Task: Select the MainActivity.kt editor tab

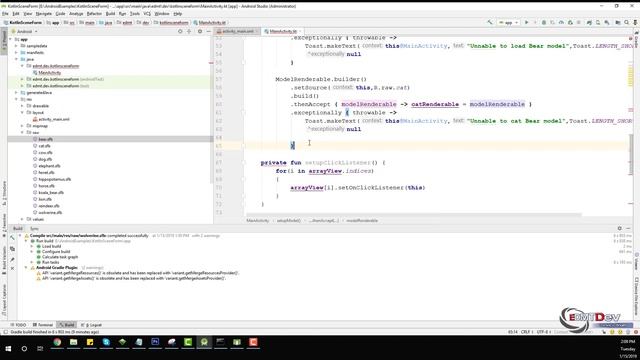Action: pyautogui.click(x=282, y=31)
